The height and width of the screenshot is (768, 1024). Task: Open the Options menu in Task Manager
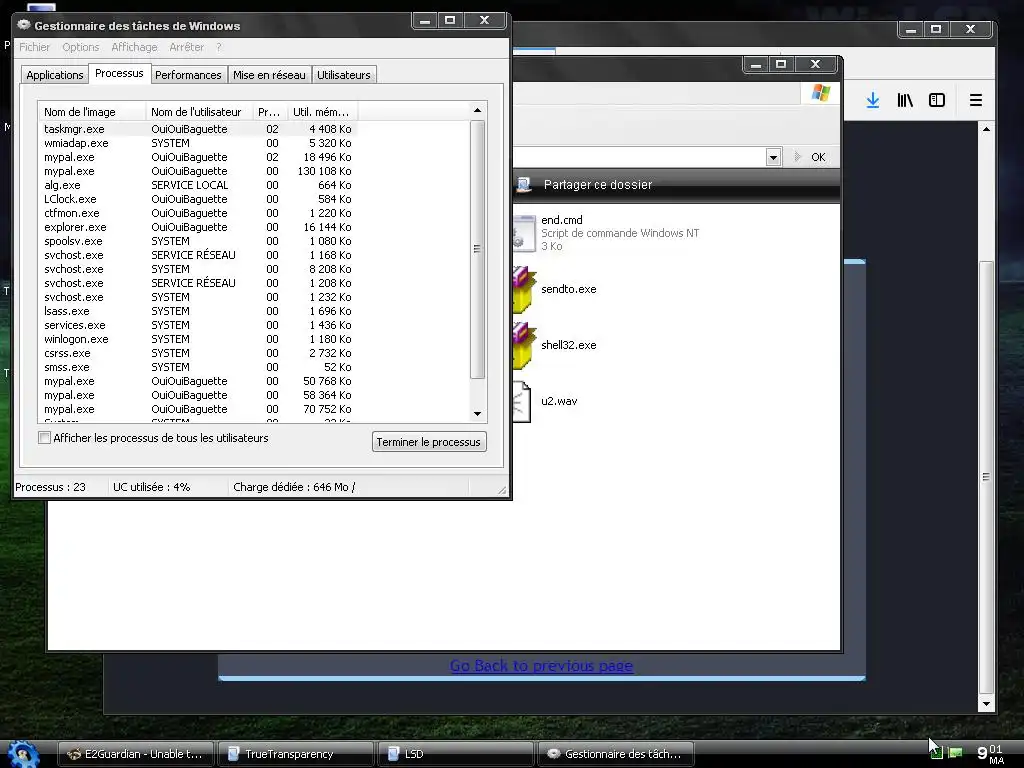[81, 47]
